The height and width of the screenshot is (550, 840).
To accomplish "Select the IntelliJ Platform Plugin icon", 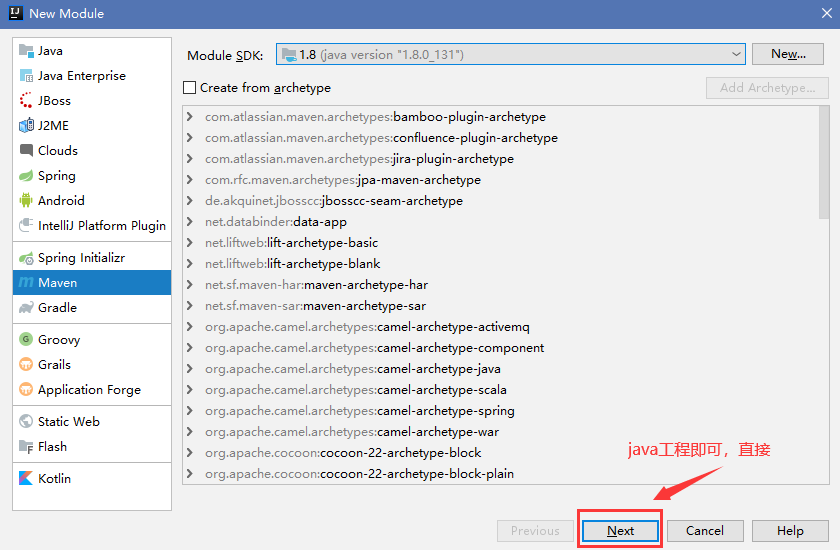I will tap(26, 225).
